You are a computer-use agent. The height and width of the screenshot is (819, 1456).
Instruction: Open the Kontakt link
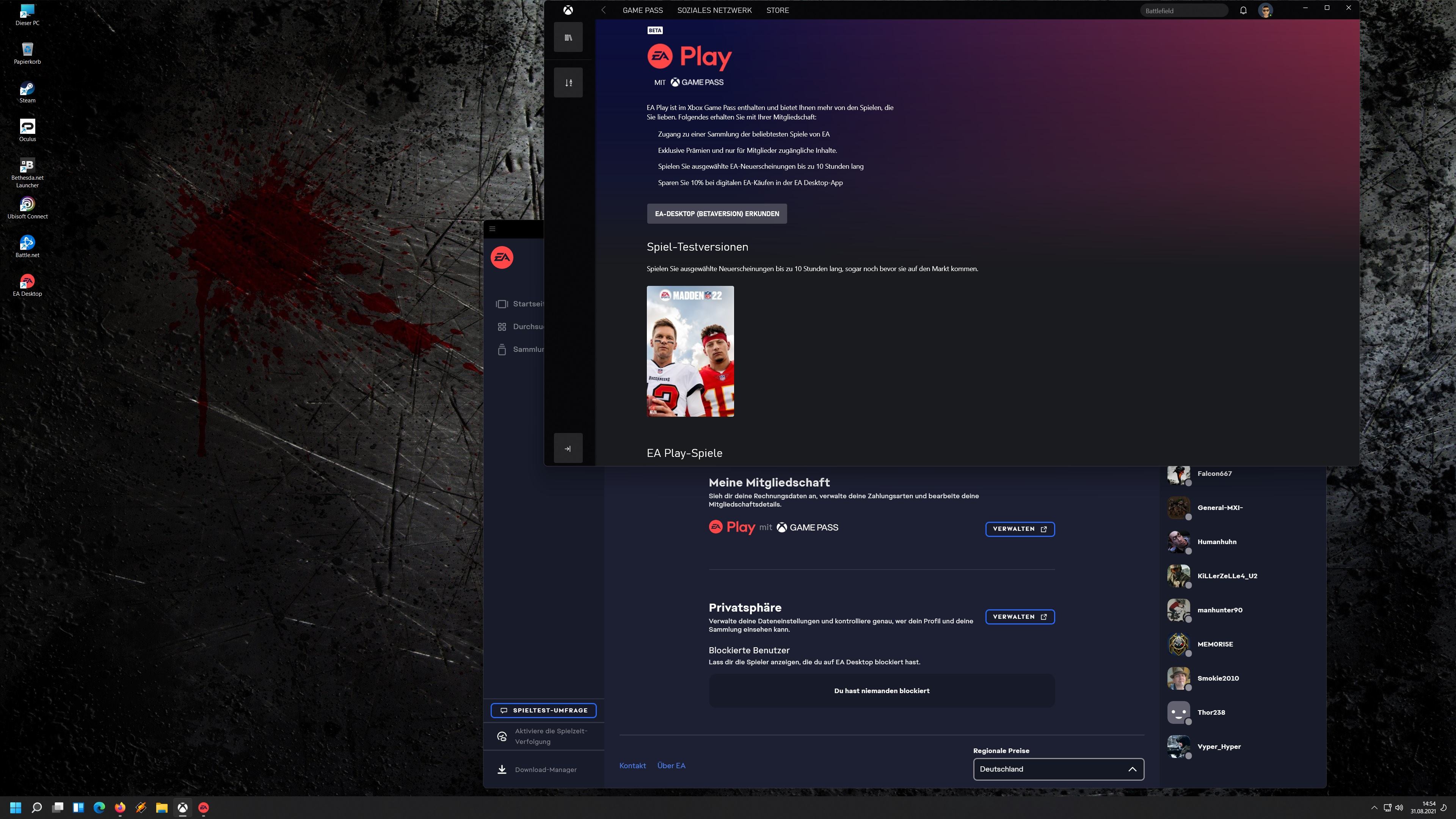pyautogui.click(x=632, y=765)
